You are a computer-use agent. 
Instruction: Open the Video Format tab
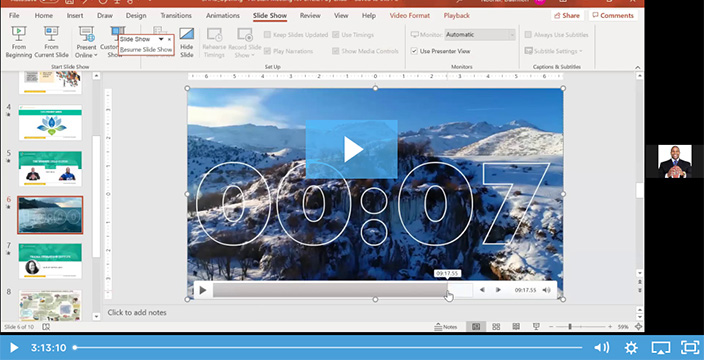(409, 15)
